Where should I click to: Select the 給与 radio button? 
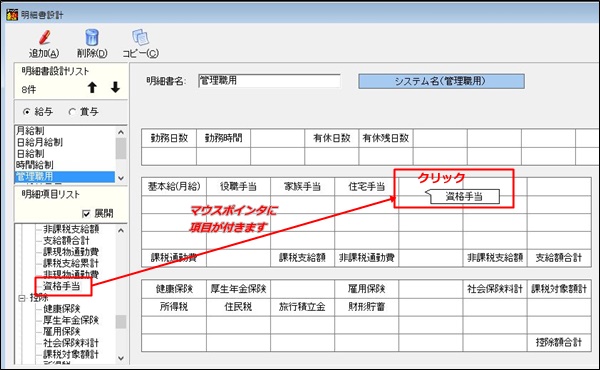26,112
